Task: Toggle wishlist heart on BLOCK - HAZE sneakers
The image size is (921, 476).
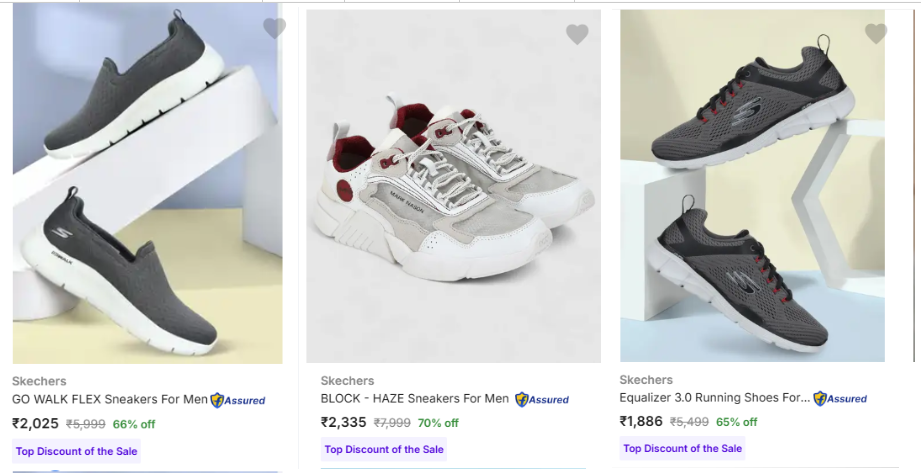Action: [x=577, y=35]
